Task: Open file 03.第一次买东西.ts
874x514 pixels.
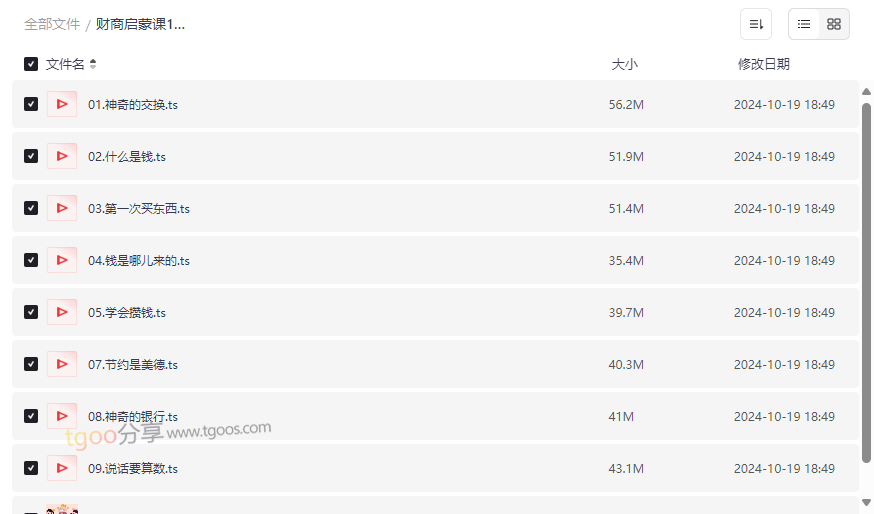Action: click(x=139, y=208)
